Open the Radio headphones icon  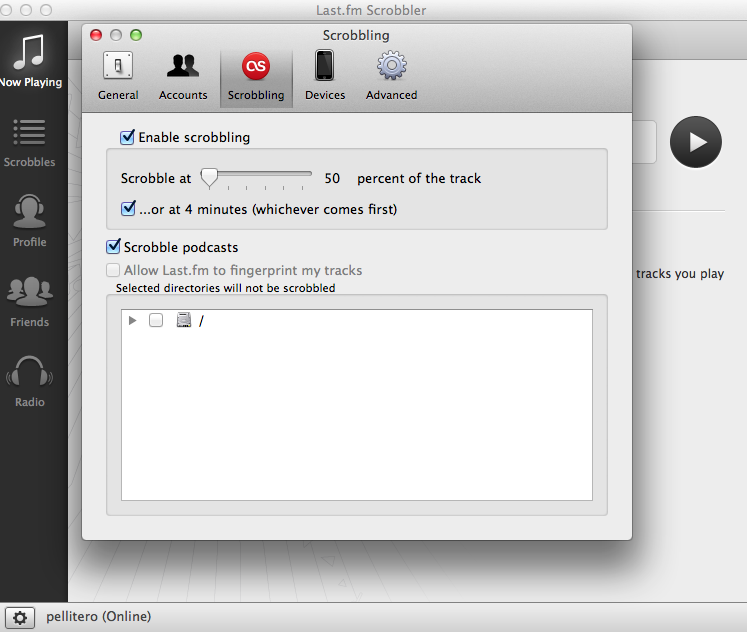pos(30,371)
